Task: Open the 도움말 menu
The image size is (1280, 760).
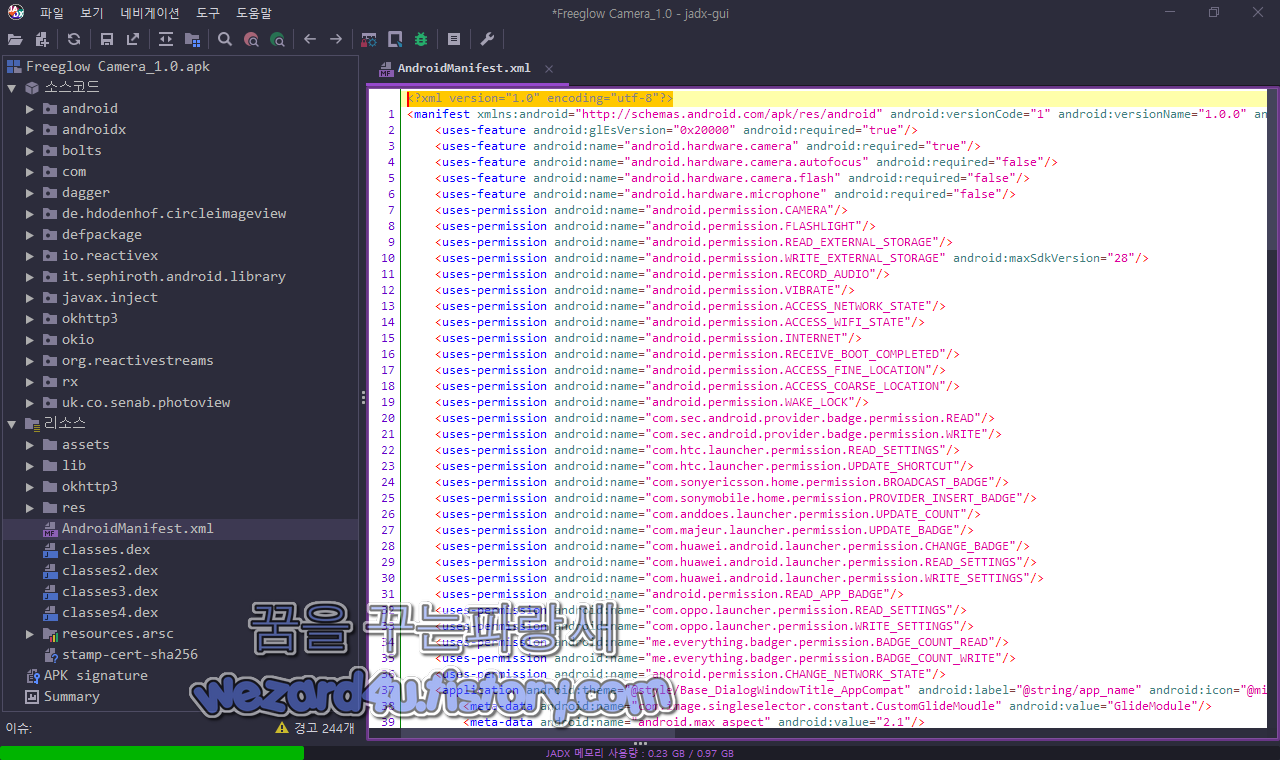Action: coord(254,13)
